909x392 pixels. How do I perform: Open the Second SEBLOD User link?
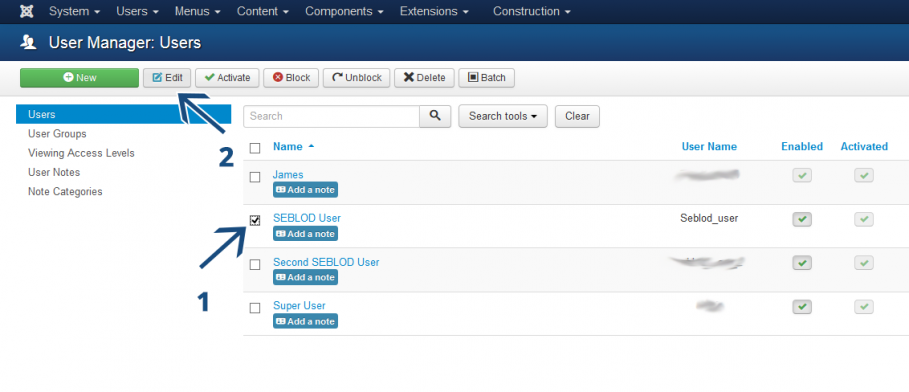(x=326, y=262)
